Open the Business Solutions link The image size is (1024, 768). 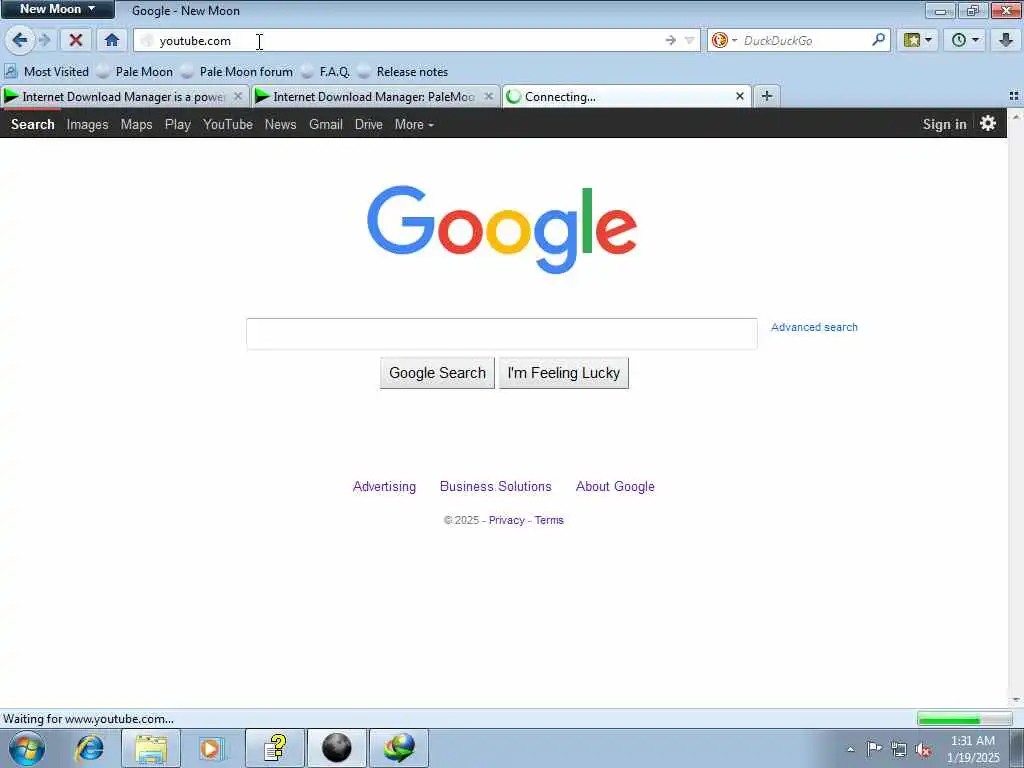(x=496, y=487)
